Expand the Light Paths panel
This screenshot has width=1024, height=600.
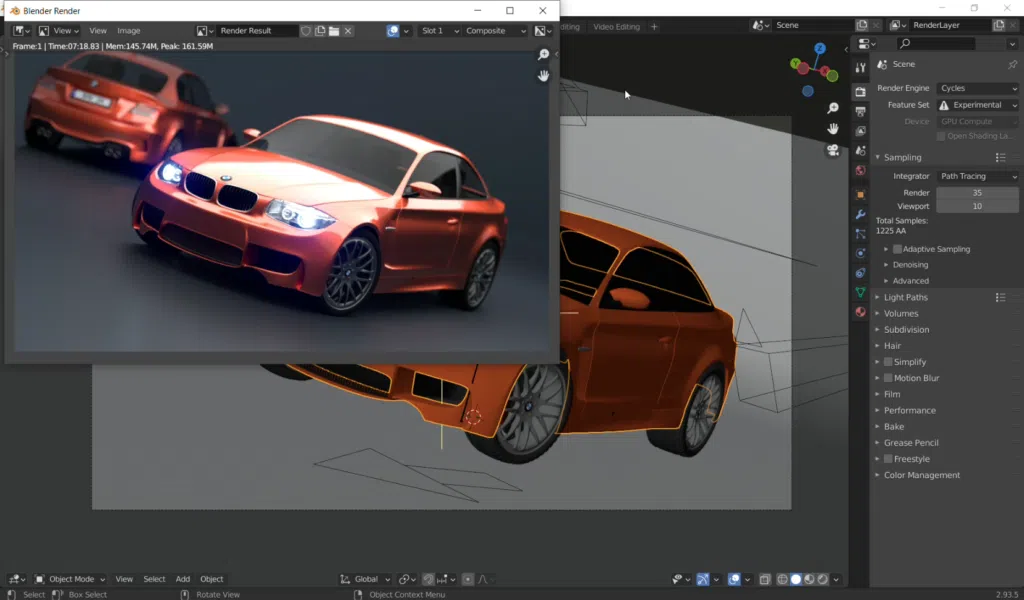(905, 297)
